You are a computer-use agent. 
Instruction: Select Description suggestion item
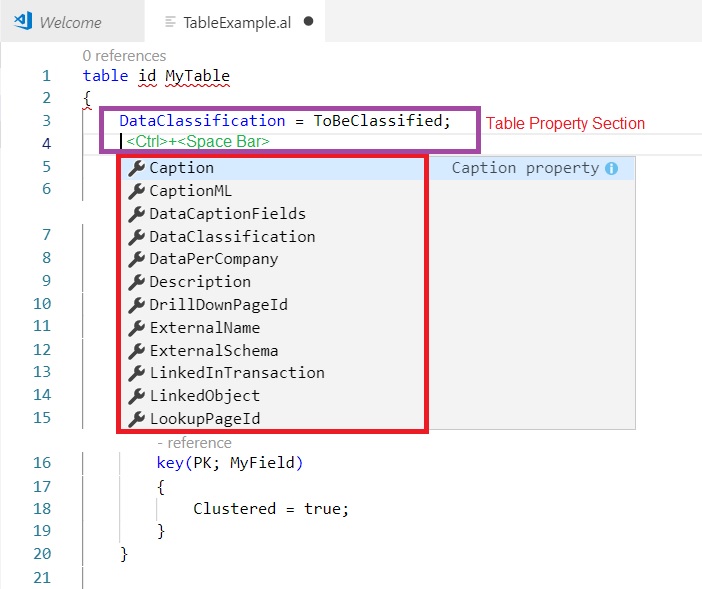click(x=200, y=281)
